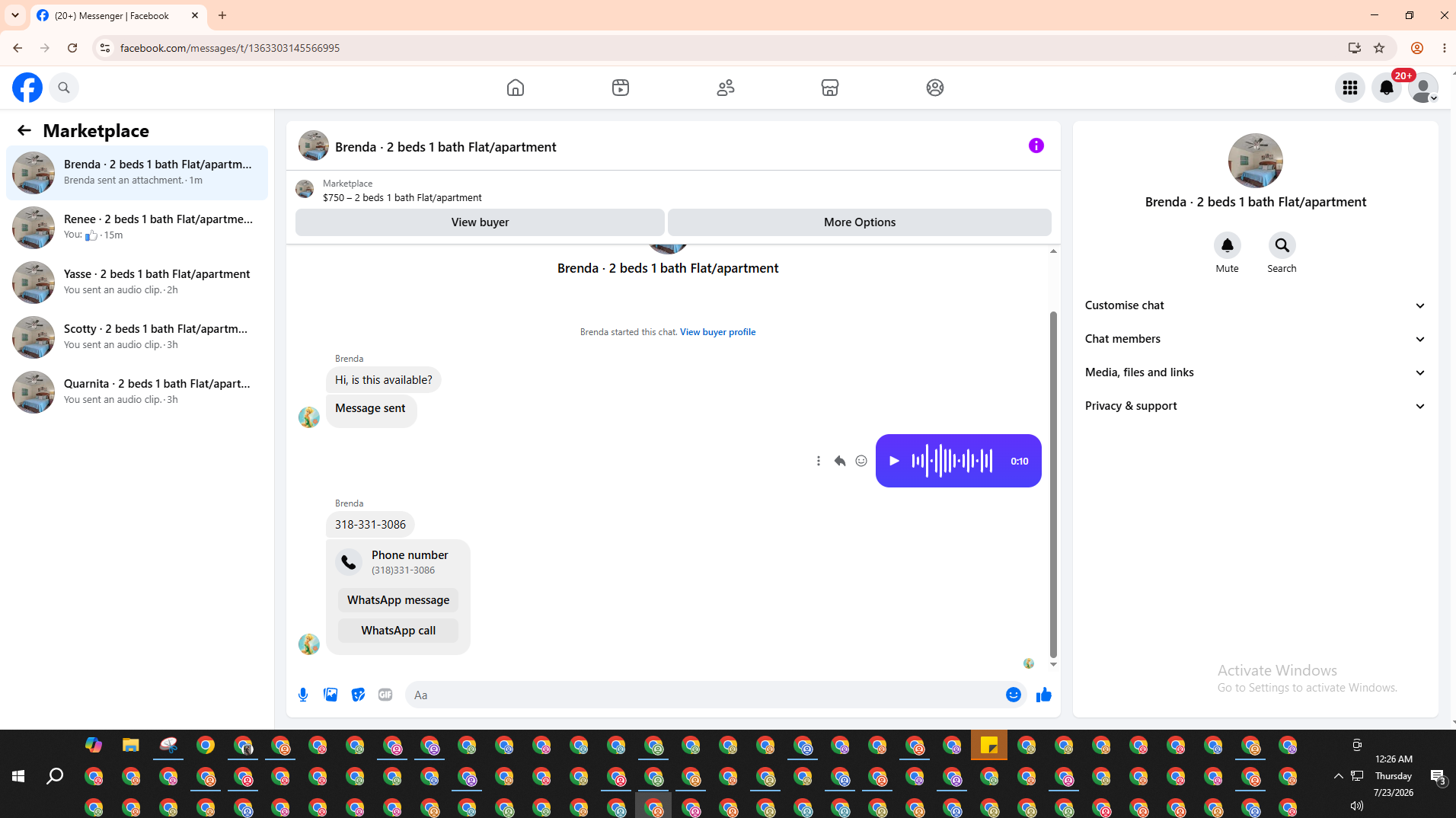Screen dimensions: 1456x818
Task: Choose a sticker from the sticker icon
Action: pyautogui.click(x=358, y=695)
